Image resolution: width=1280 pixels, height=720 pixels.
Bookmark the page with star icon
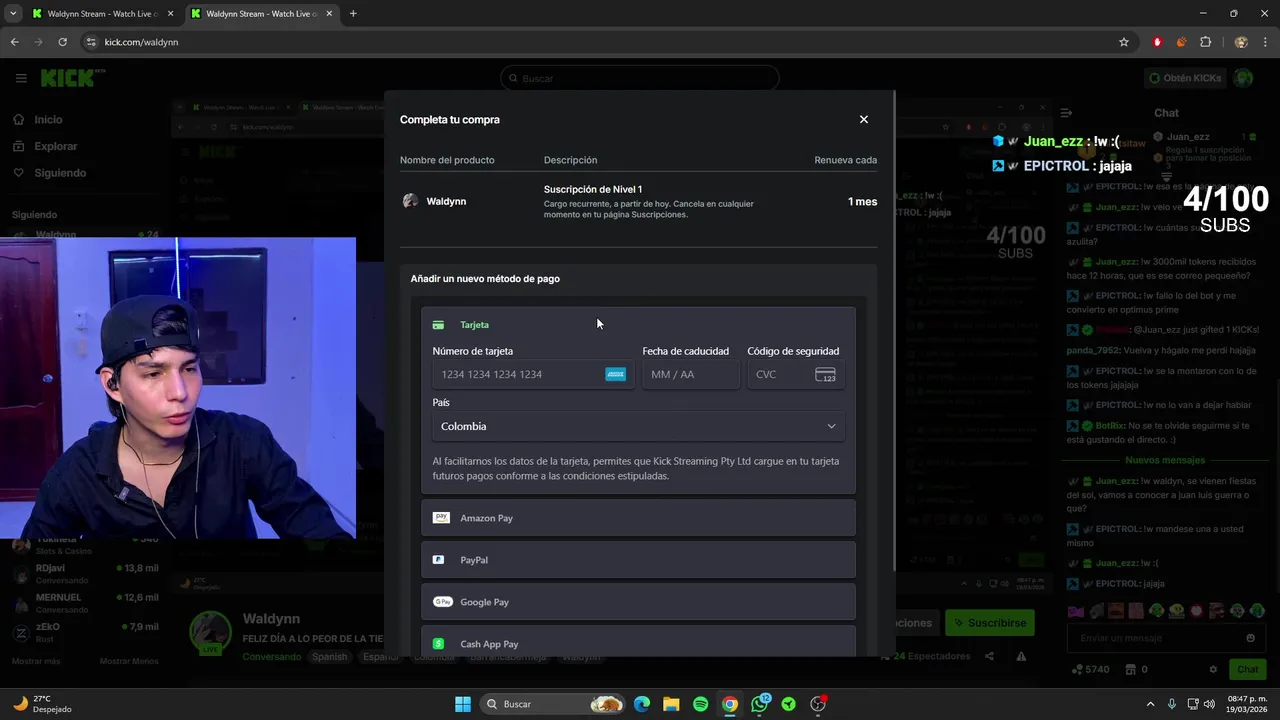(1124, 42)
